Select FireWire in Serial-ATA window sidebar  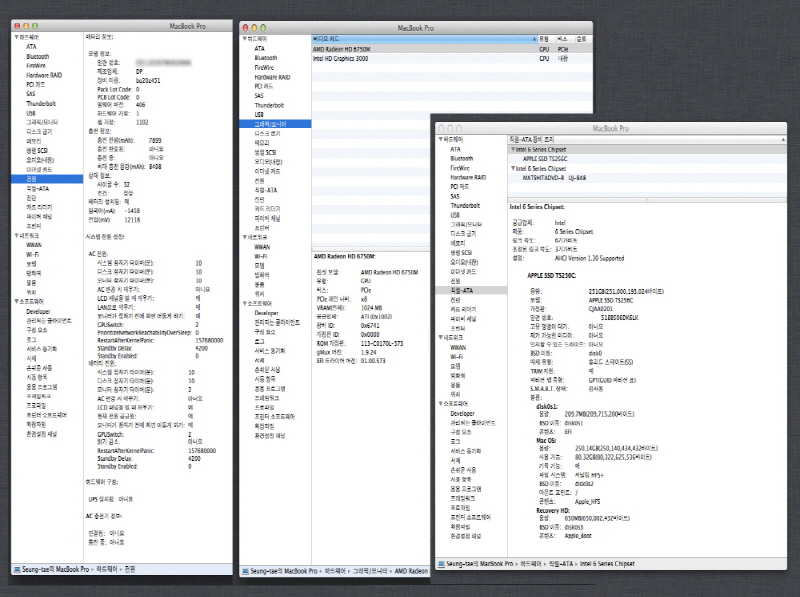tap(460, 168)
